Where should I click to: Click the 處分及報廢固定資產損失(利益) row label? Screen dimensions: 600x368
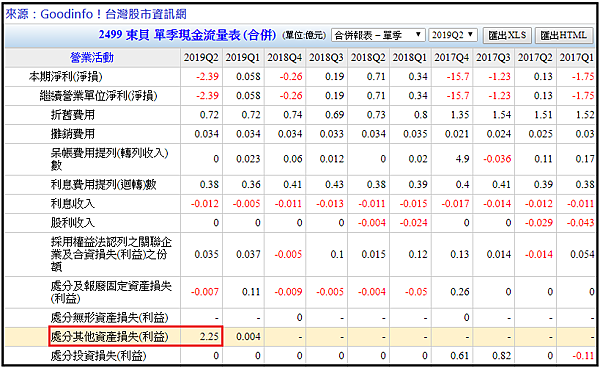111,292
